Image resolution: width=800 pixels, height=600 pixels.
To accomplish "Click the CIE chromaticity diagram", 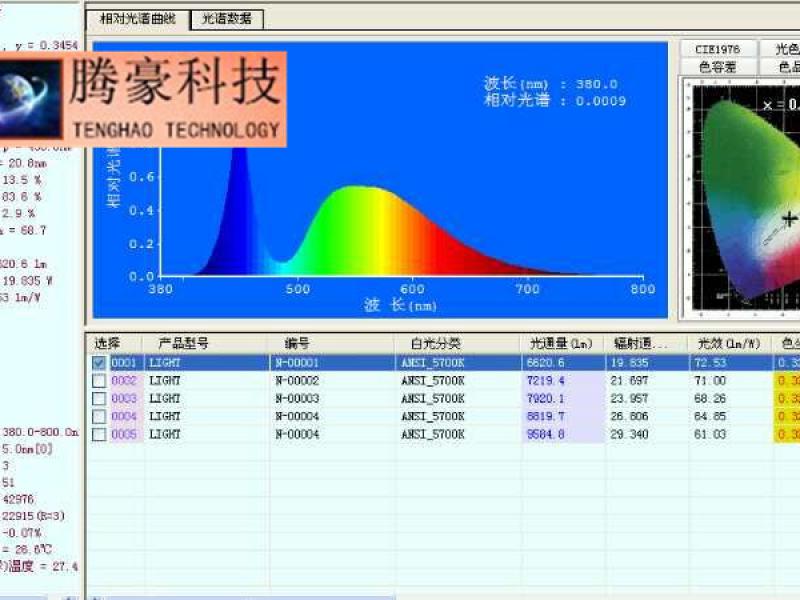I will click(x=745, y=195).
